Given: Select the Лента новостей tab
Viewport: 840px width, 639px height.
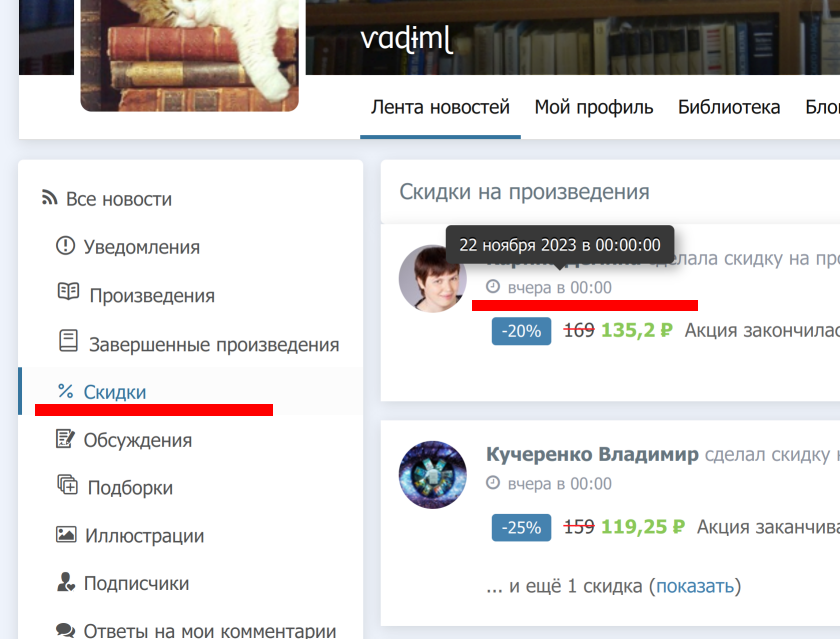Looking at the screenshot, I should coord(440,107).
